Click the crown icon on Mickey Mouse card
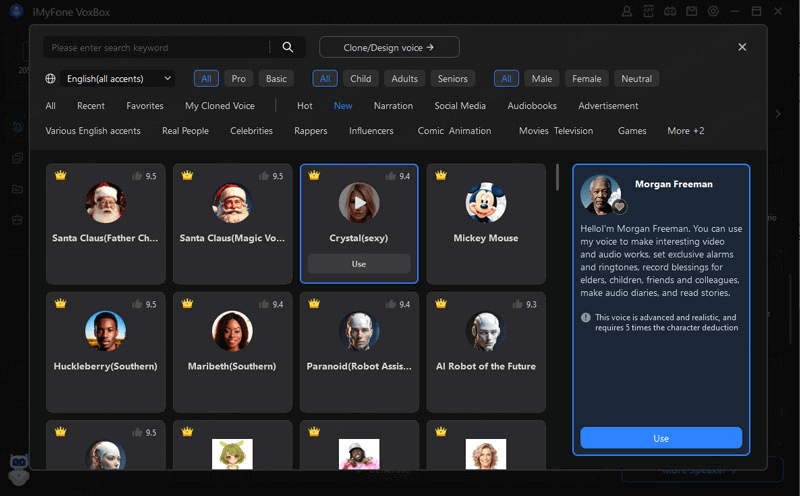 [441, 176]
